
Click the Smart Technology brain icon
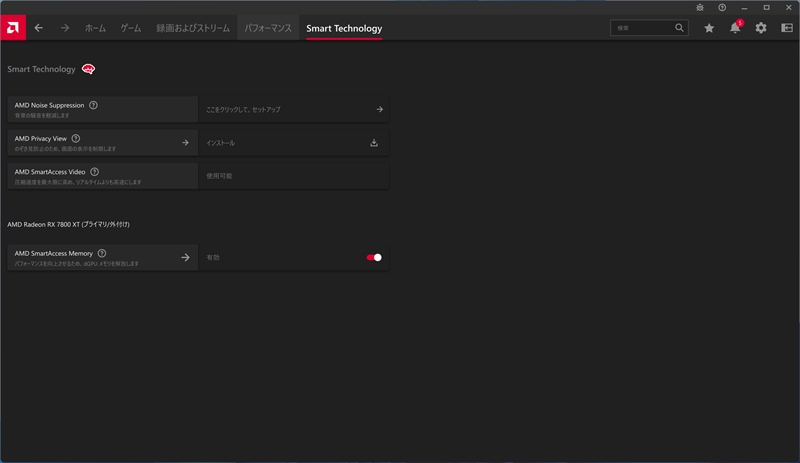coord(88,69)
